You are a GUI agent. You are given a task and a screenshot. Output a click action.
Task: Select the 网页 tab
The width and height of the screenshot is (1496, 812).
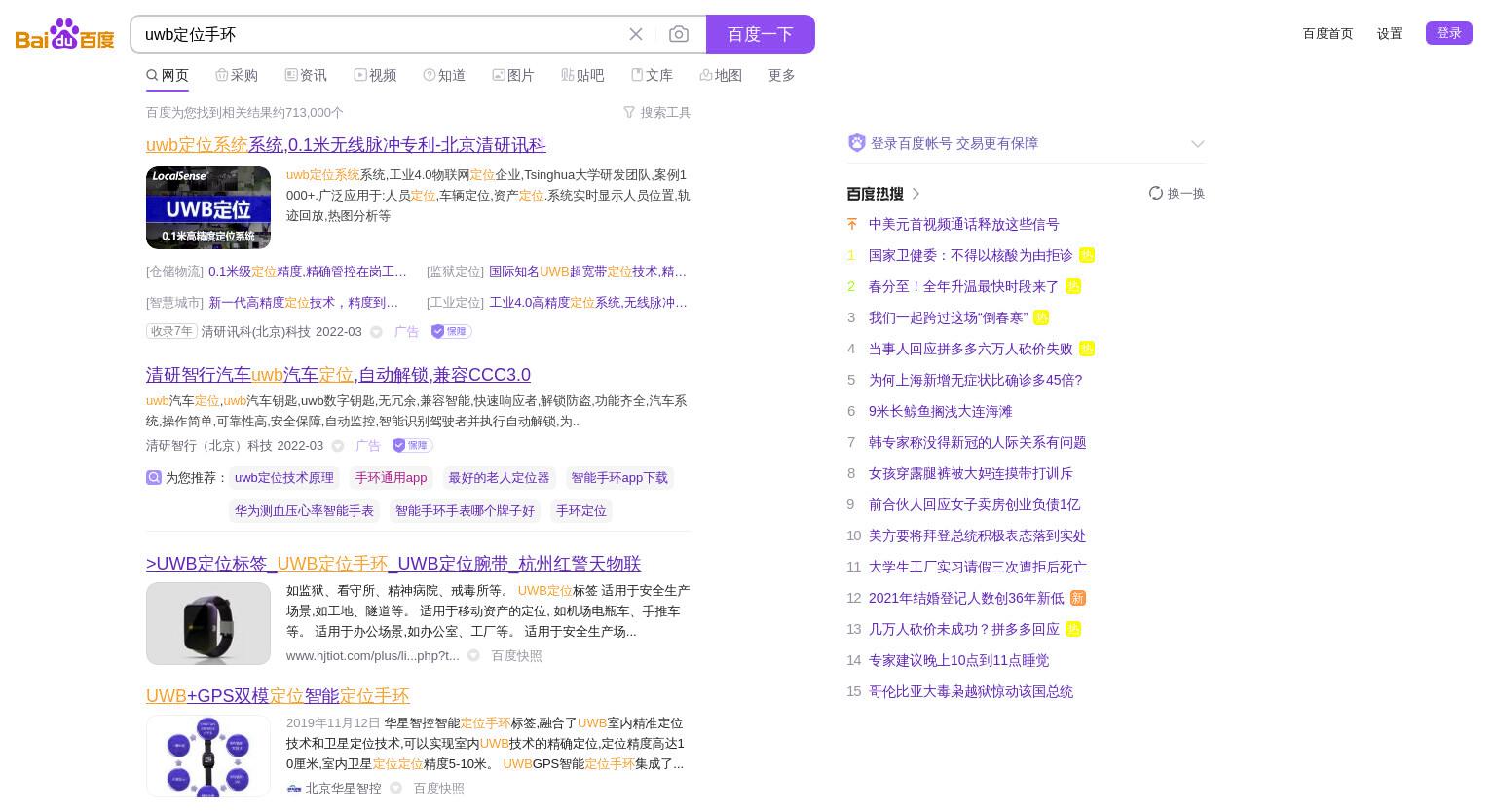168,75
